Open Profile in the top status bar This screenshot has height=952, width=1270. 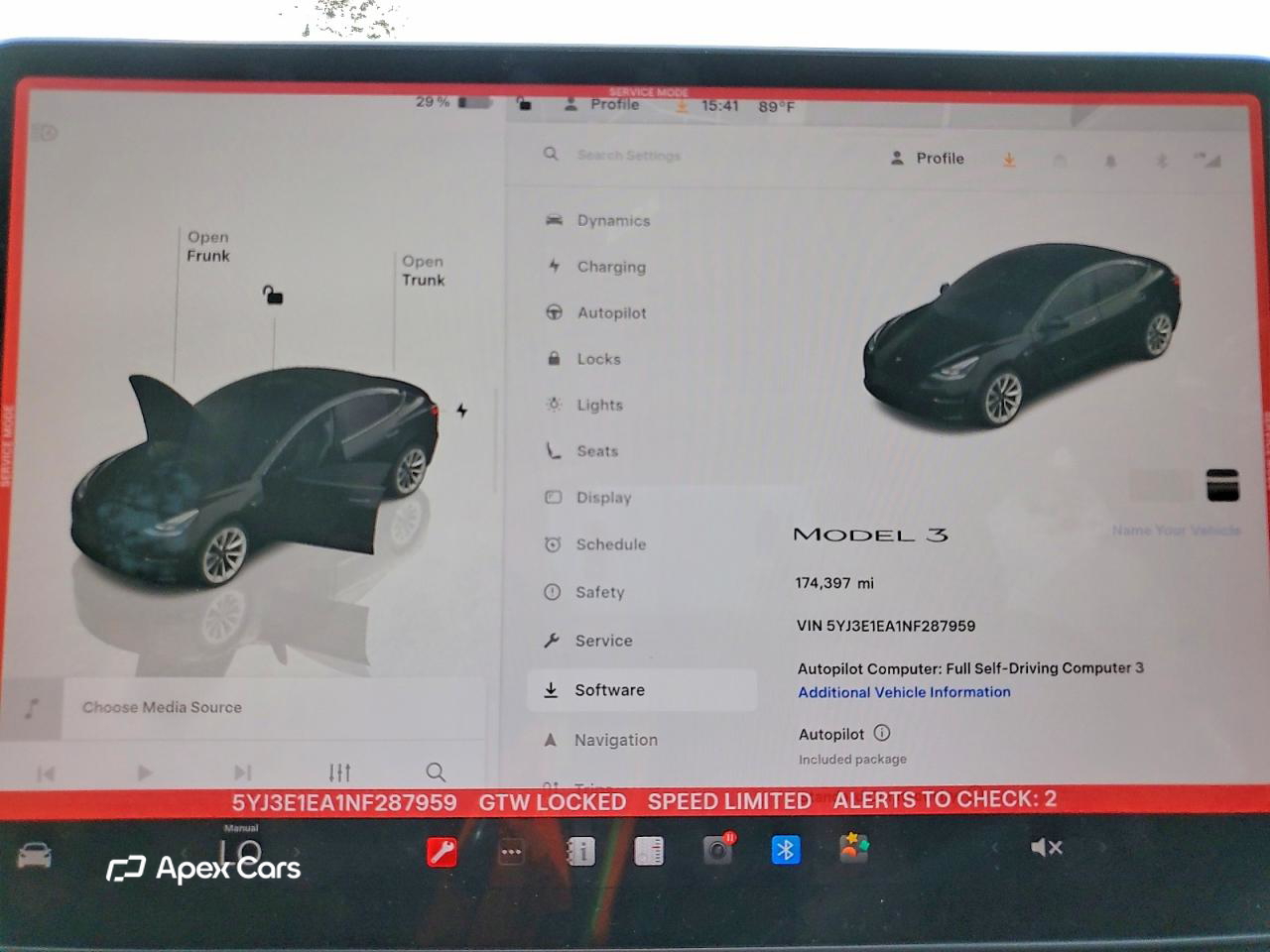pyautogui.click(x=602, y=104)
